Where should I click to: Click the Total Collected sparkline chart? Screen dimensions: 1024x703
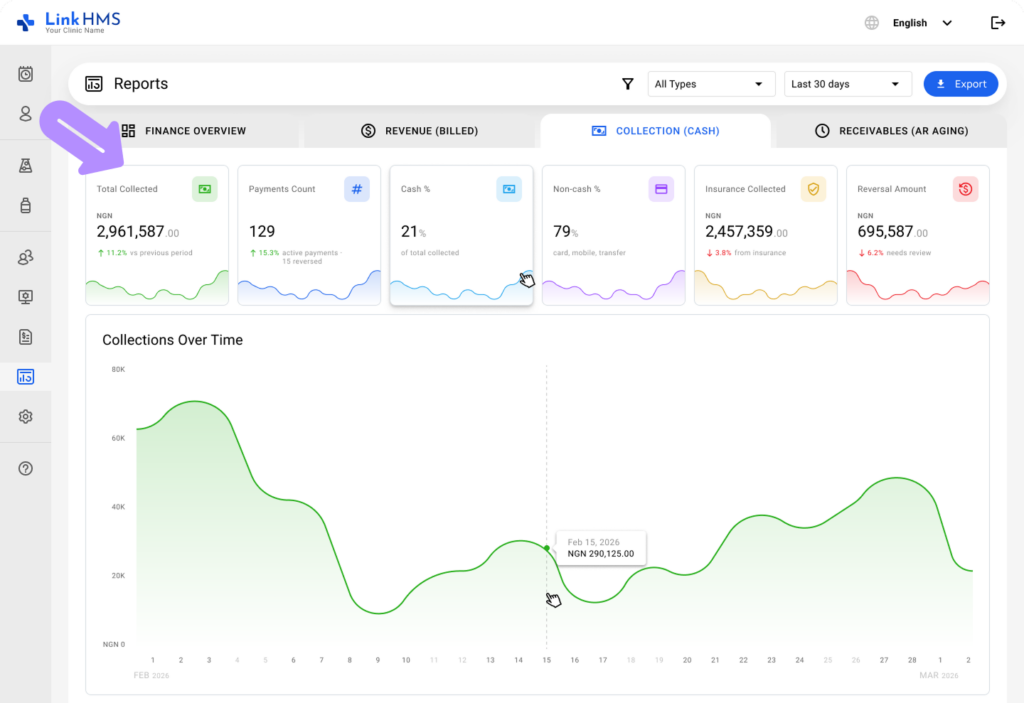157,287
